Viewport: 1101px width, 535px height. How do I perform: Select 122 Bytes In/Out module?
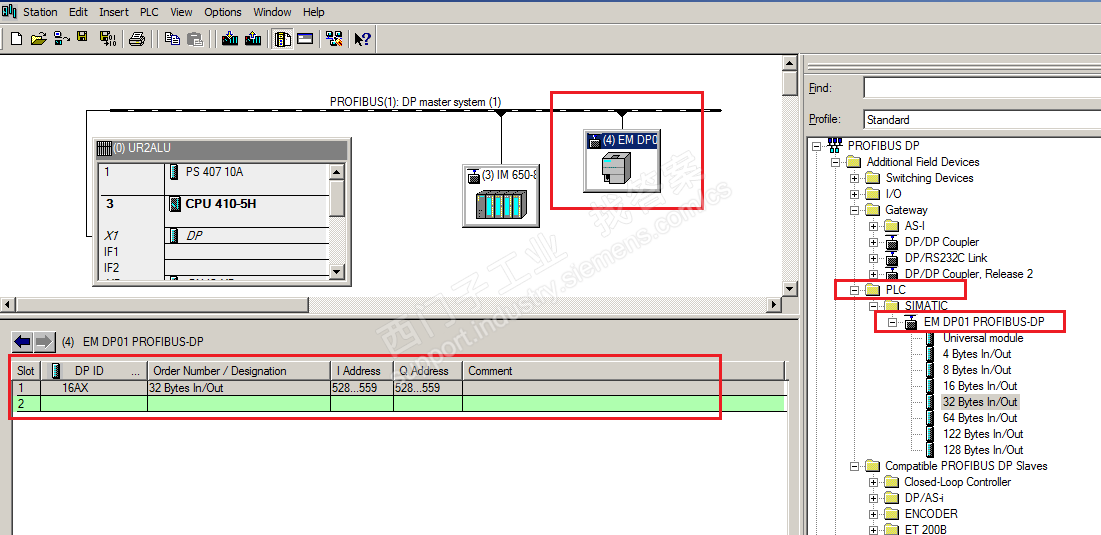point(983,434)
